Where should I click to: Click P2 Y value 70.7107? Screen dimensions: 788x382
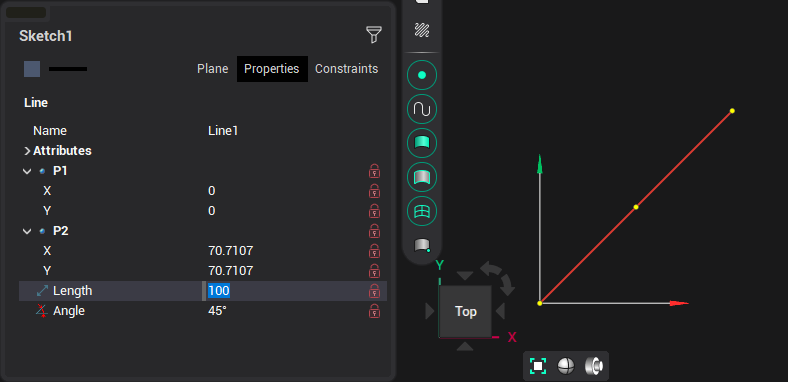pos(231,271)
